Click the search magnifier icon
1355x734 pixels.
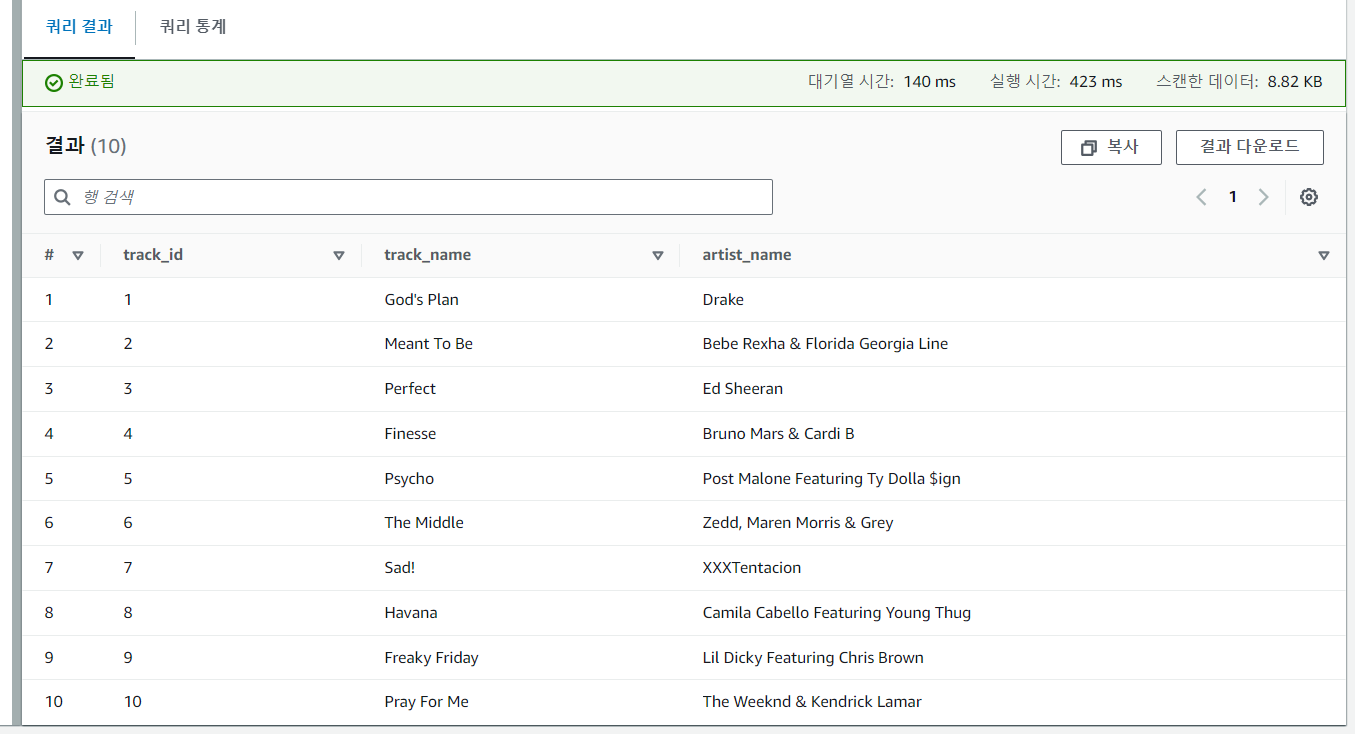[62, 197]
